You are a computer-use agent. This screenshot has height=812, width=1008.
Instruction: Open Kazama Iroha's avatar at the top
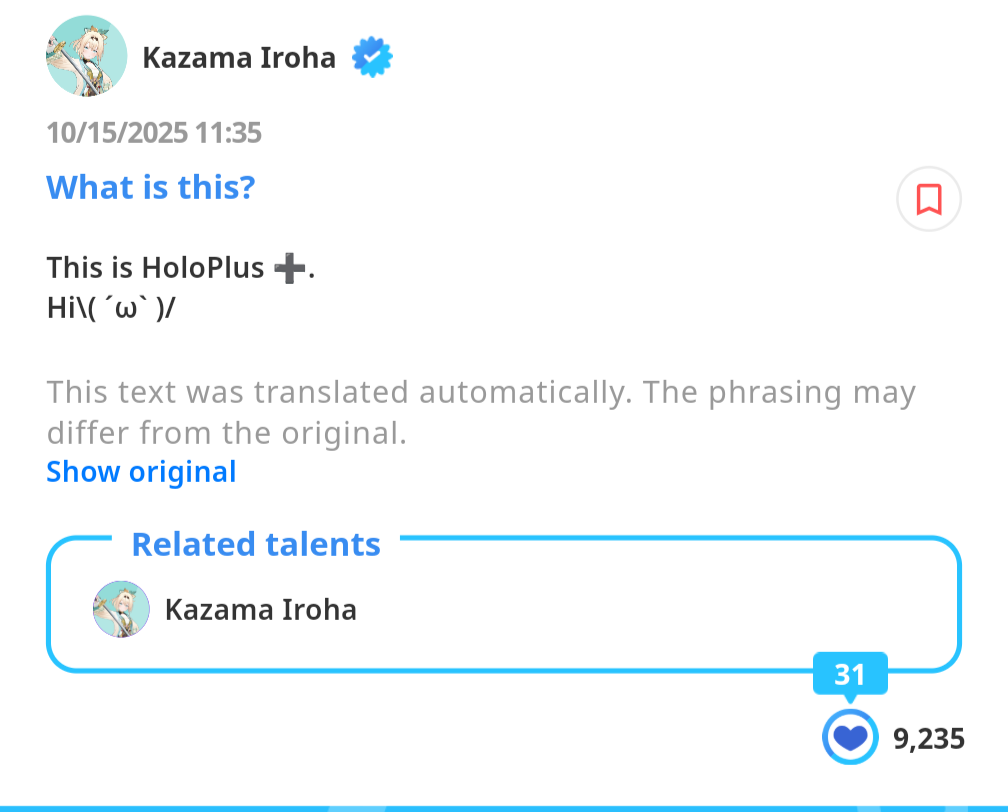click(x=87, y=56)
